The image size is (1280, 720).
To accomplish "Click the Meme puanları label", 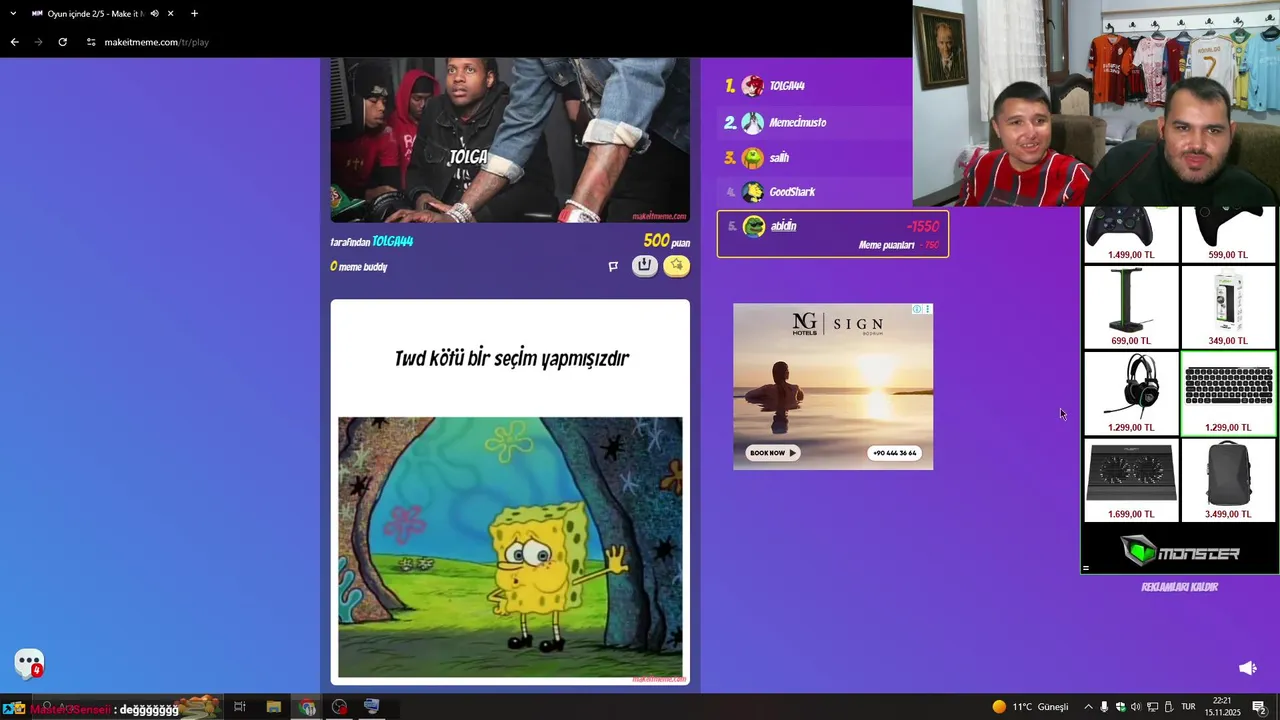I will click(x=886, y=245).
